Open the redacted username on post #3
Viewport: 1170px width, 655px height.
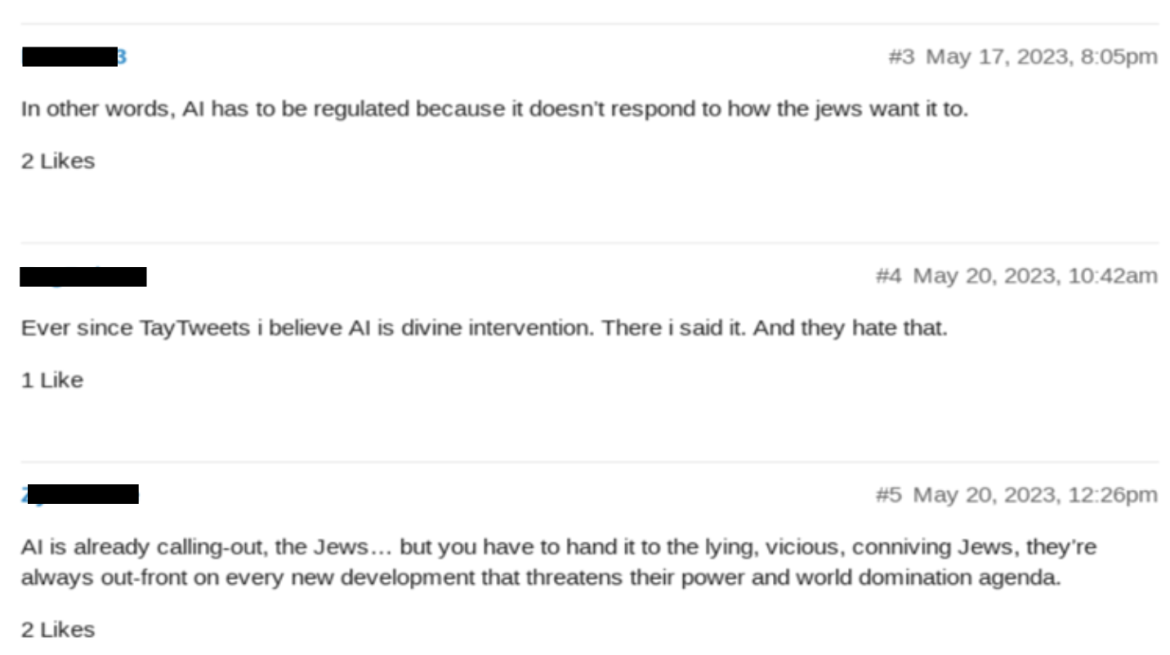(x=74, y=57)
